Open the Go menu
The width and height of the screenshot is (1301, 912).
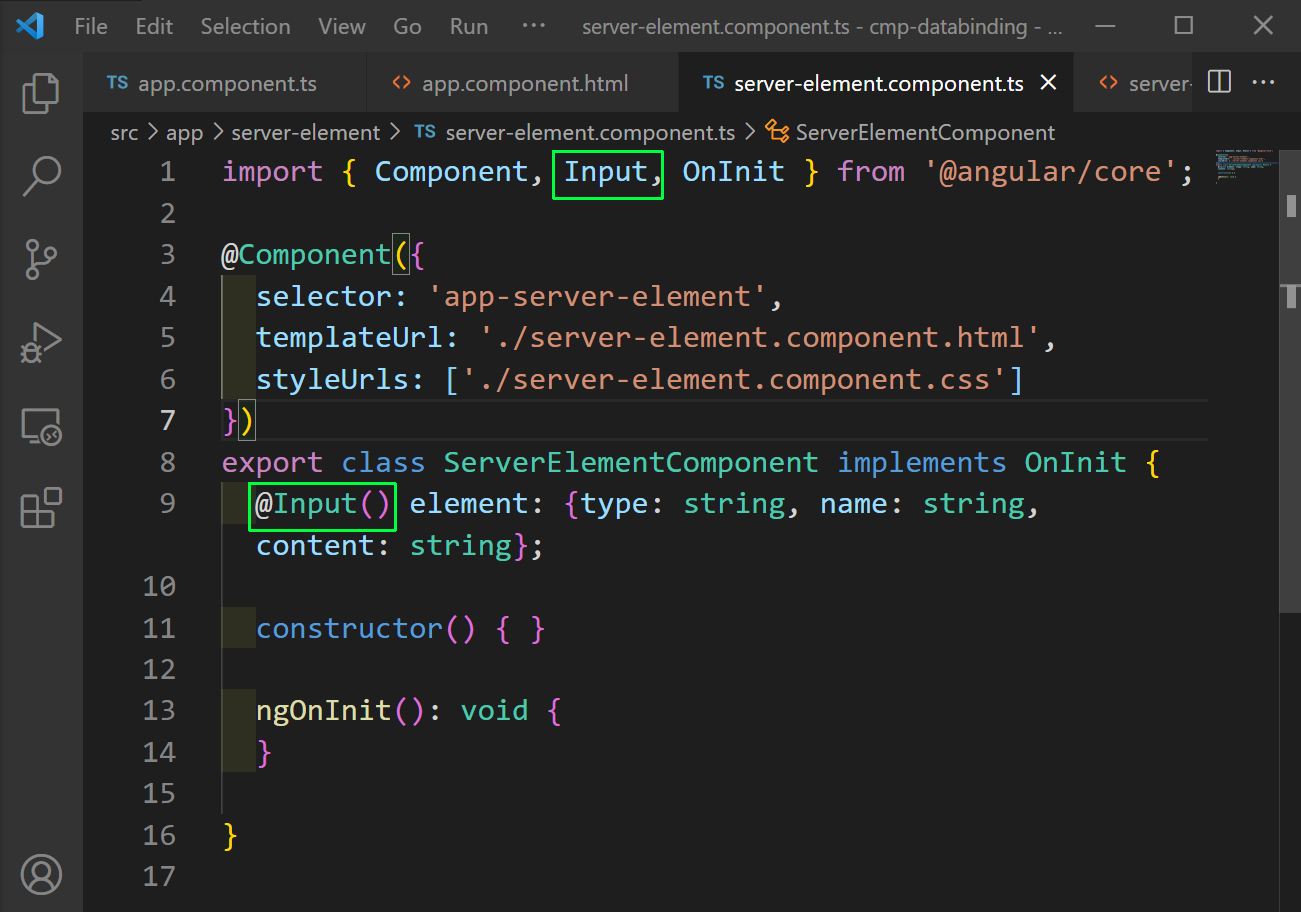tap(407, 26)
